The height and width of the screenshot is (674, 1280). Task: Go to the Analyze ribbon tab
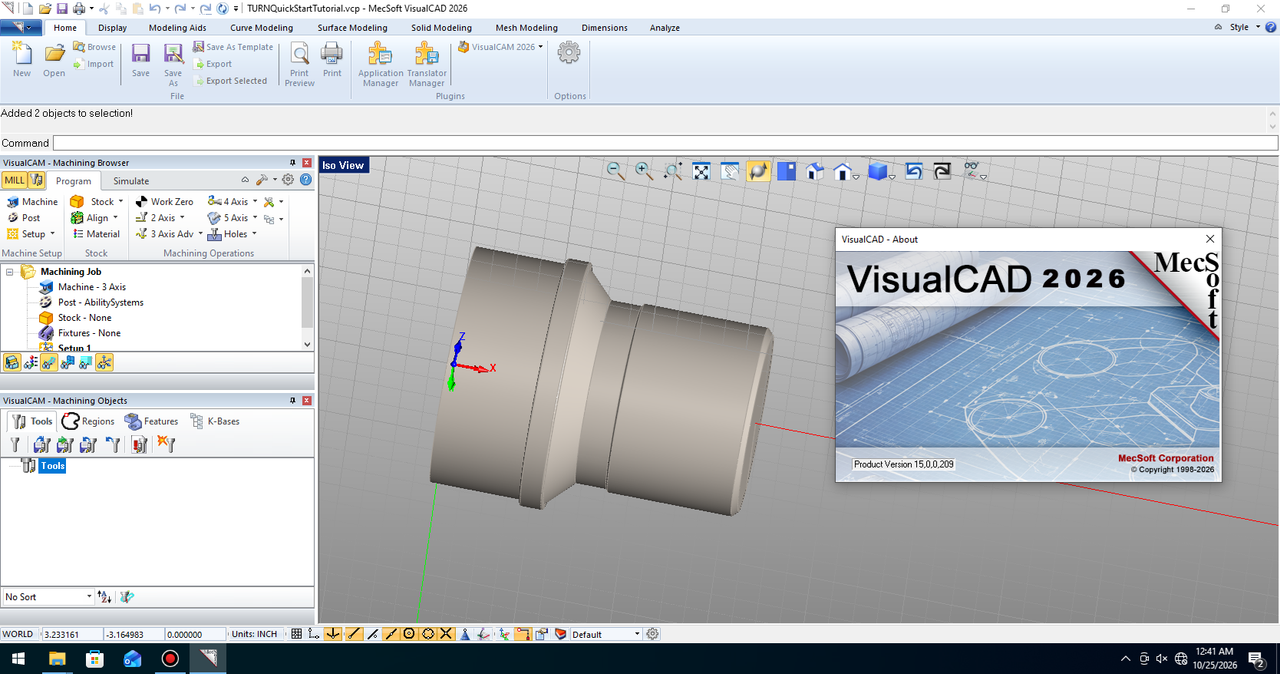[x=664, y=28]
